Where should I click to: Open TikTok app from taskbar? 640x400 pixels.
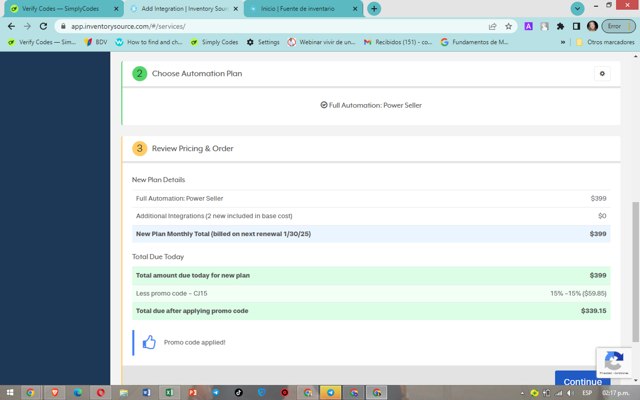coord(239,393)
